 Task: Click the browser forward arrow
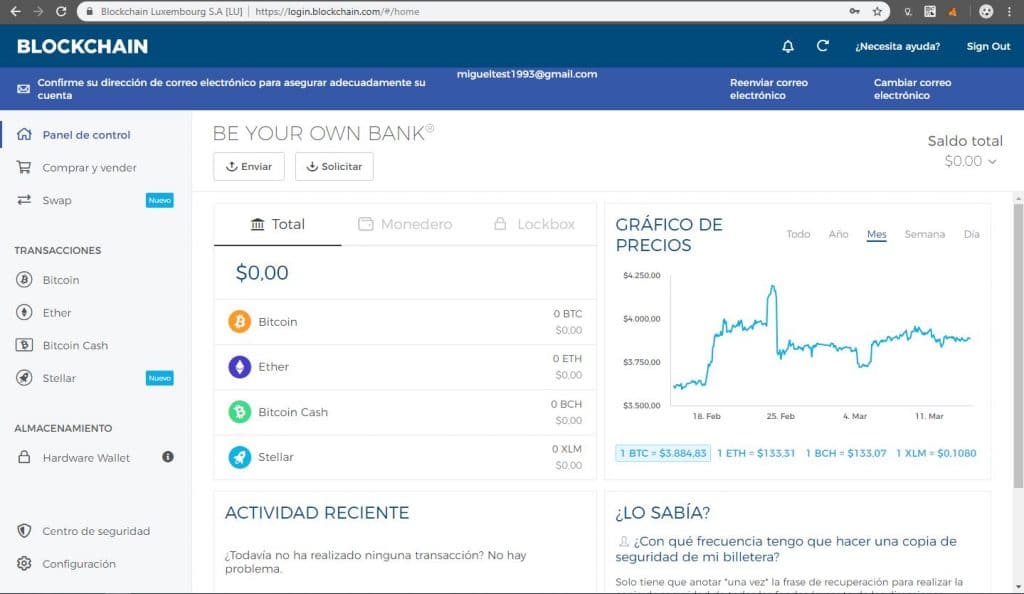click(x=38, y=11)
